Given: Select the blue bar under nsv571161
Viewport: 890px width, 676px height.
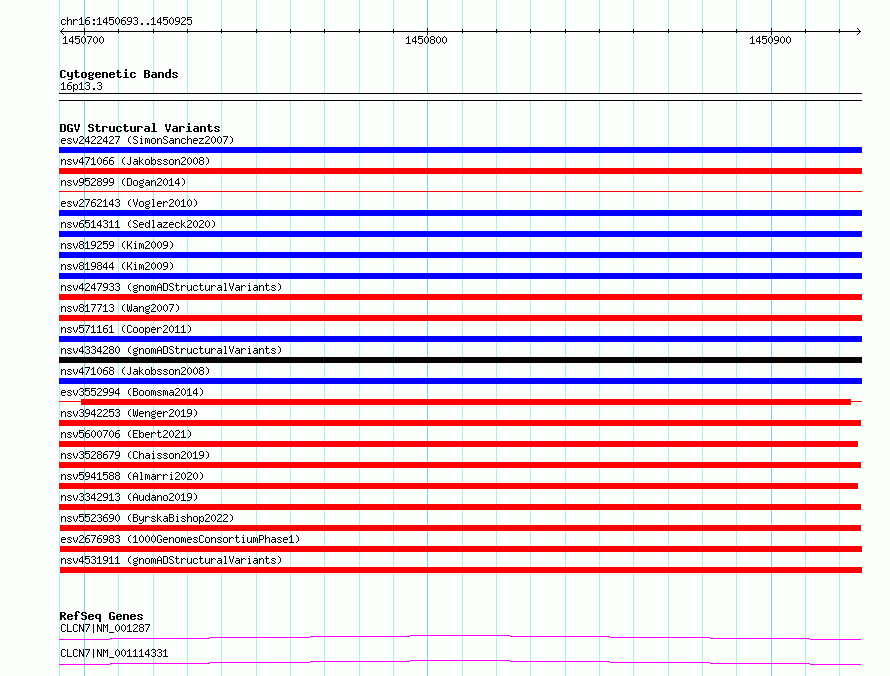Looking at the screenshot, I should 460,339.
